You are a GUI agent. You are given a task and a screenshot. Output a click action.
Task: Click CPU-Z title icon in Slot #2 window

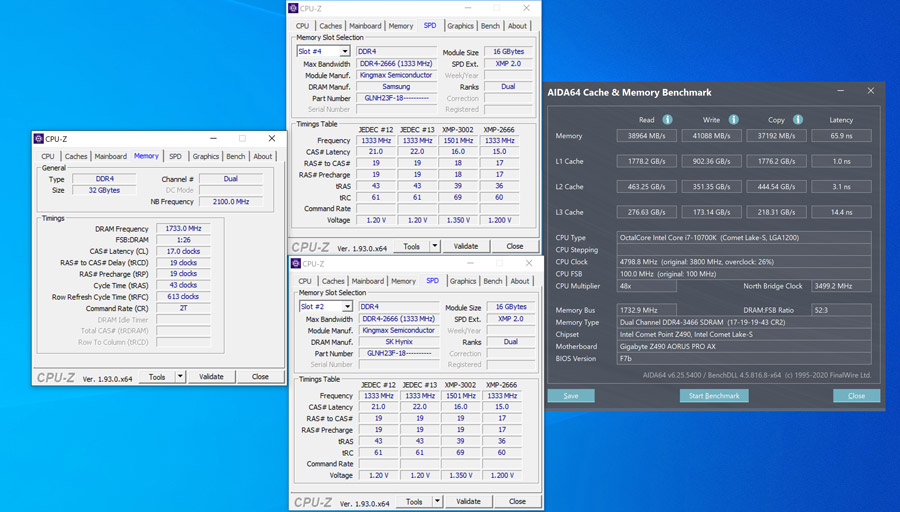[x=296, y=263]
